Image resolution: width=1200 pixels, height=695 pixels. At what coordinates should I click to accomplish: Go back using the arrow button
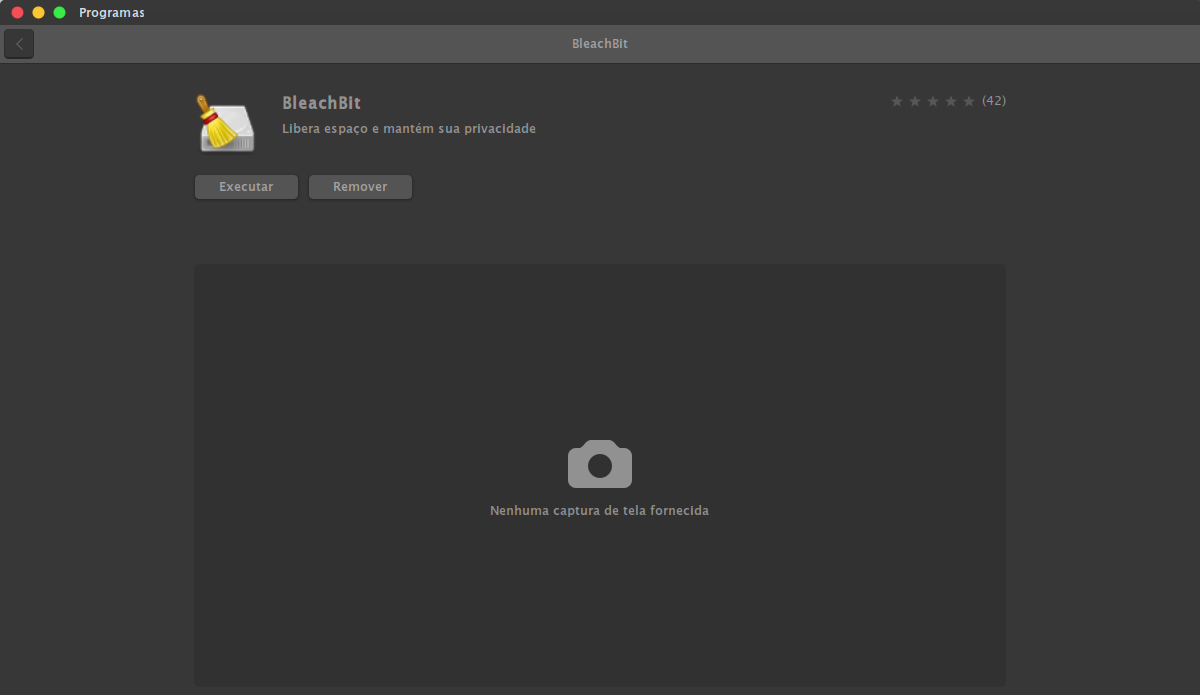point(19,44)
